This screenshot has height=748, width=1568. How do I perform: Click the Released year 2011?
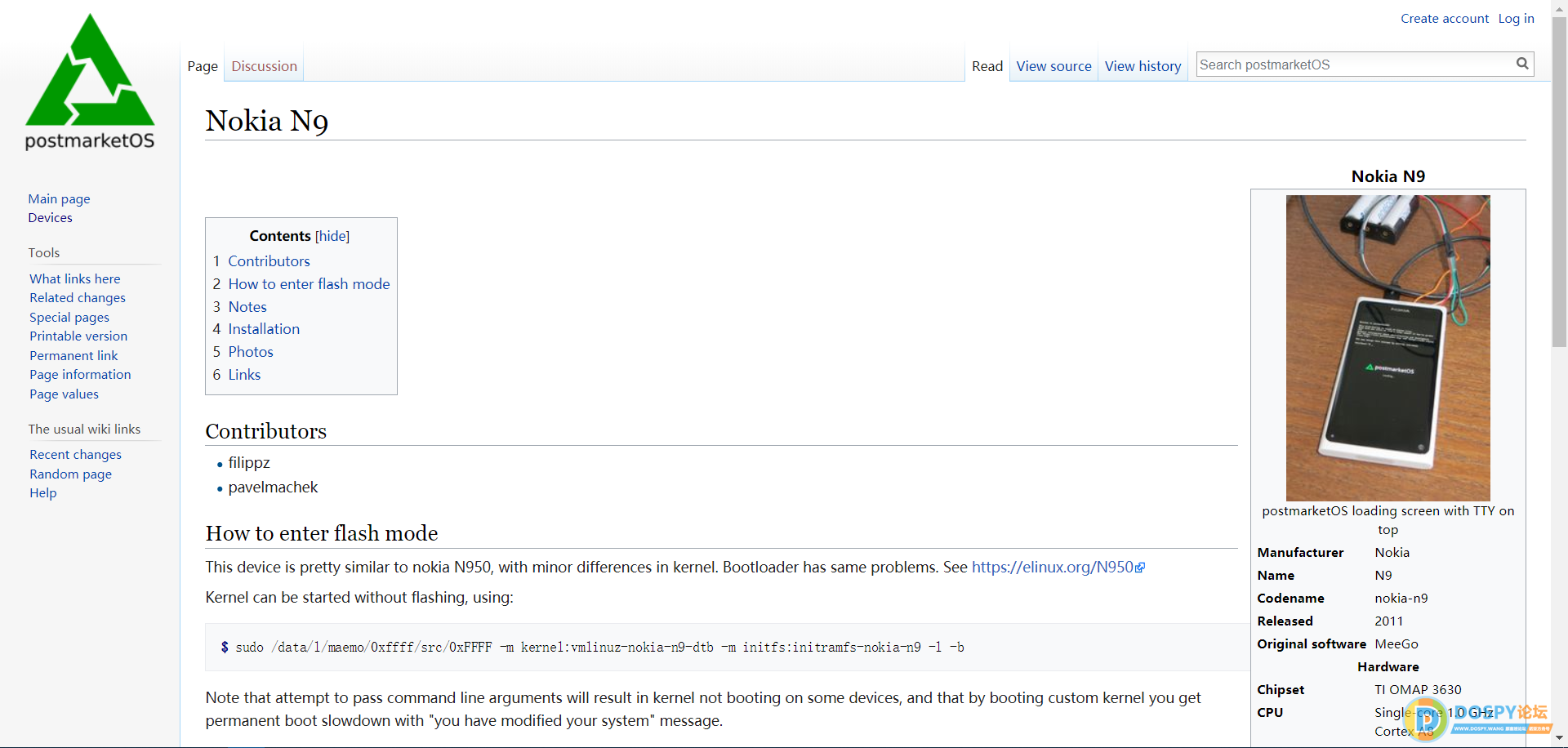click(x=1388, y=621)
